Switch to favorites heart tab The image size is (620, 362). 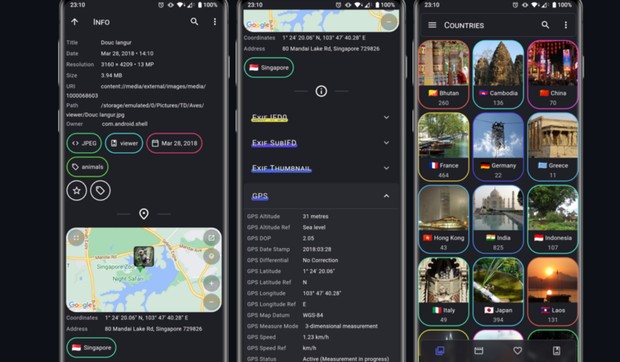pos(517,350)
